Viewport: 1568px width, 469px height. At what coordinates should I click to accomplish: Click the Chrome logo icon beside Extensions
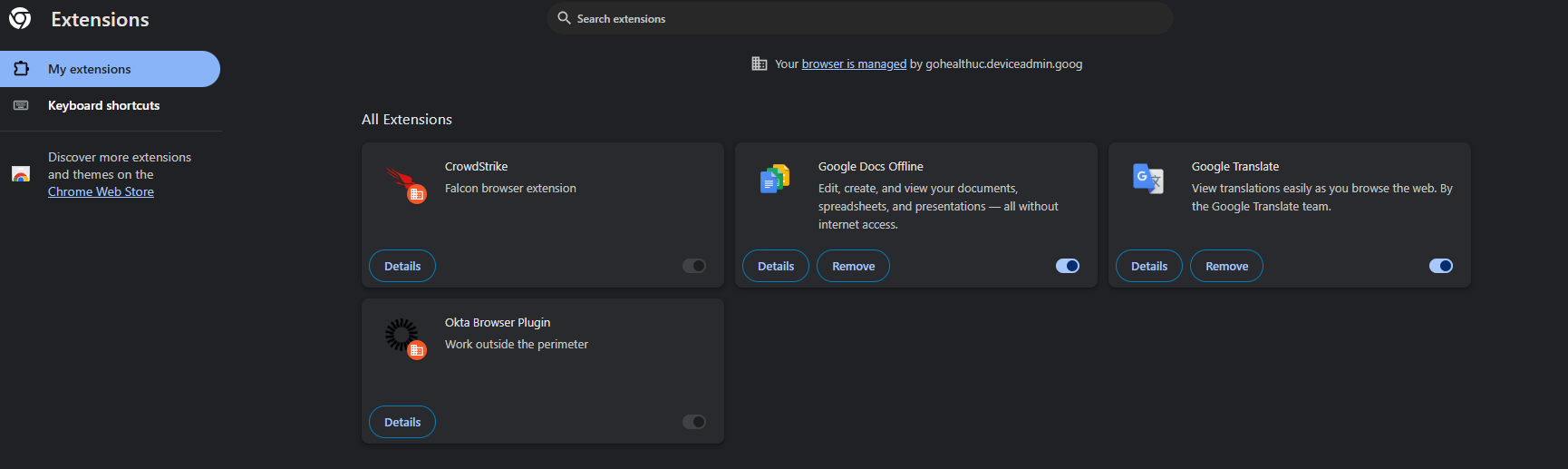click(x=20, y=19)
